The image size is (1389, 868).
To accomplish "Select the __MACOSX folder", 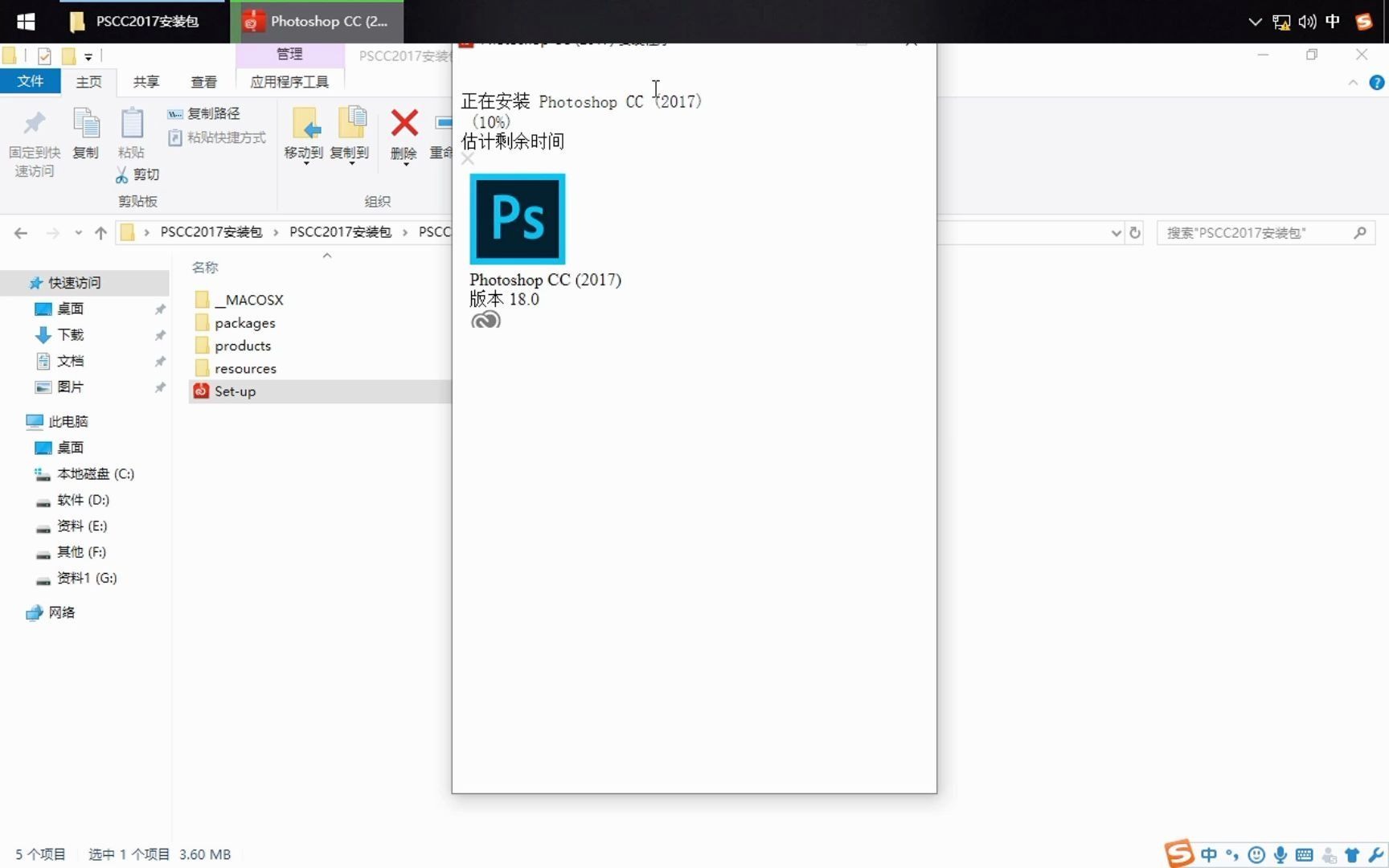I will click(240, 300).
